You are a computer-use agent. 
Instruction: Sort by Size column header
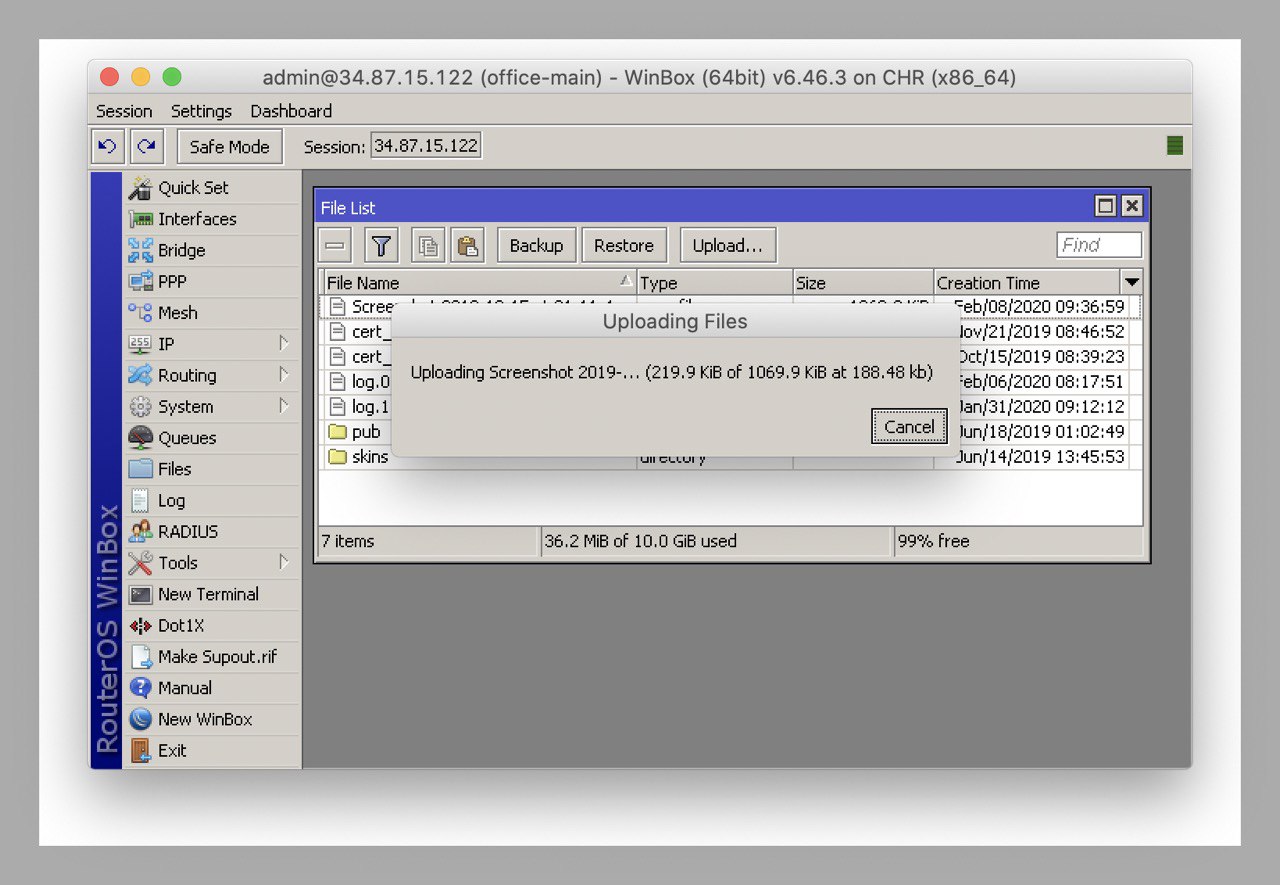[863, 282]
